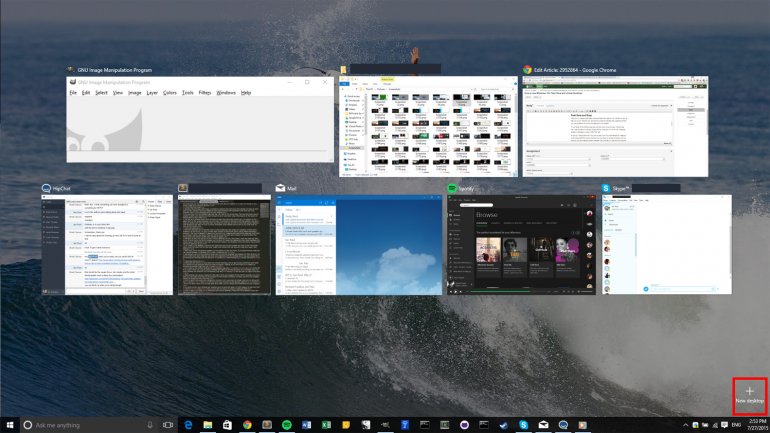Click Filters menu in the GIMP thumbnail

(x=205, y=92)
